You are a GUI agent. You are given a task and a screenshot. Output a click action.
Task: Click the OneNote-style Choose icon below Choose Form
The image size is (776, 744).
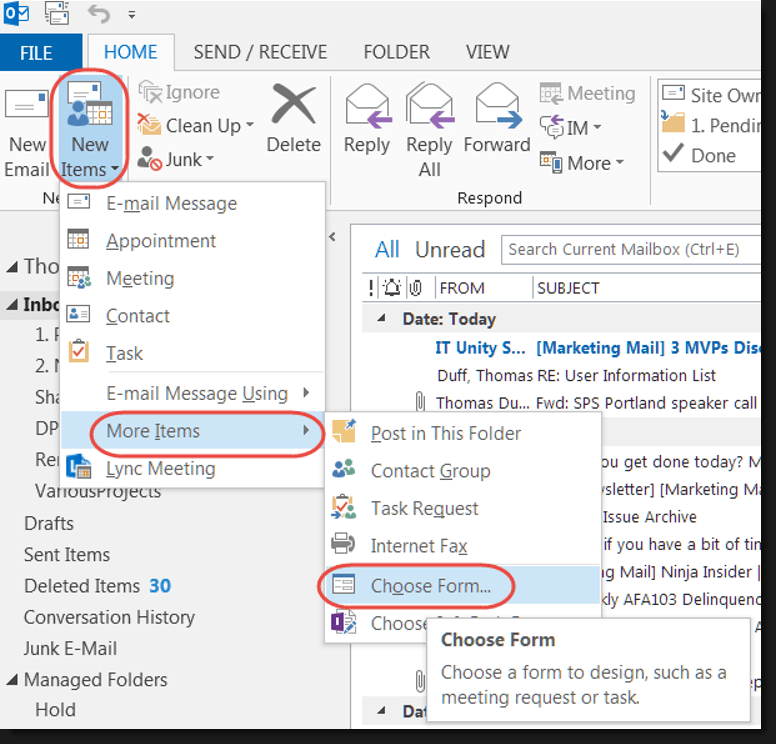pos(343,623)
